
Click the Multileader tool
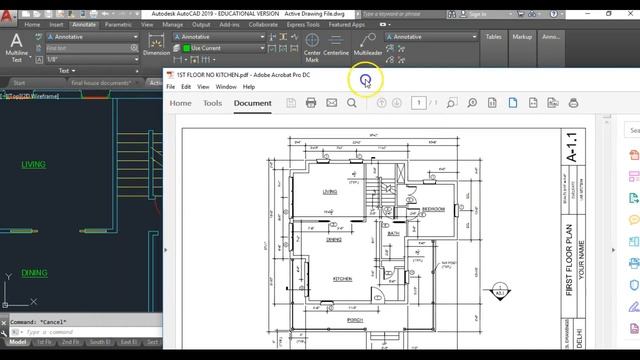pos(368,45)
